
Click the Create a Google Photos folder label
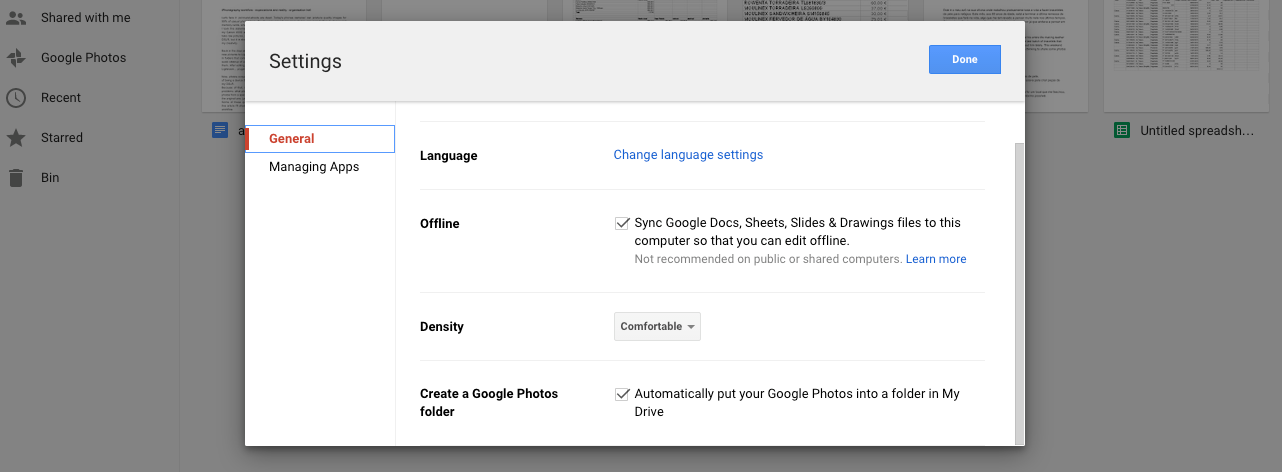point(489,403)
